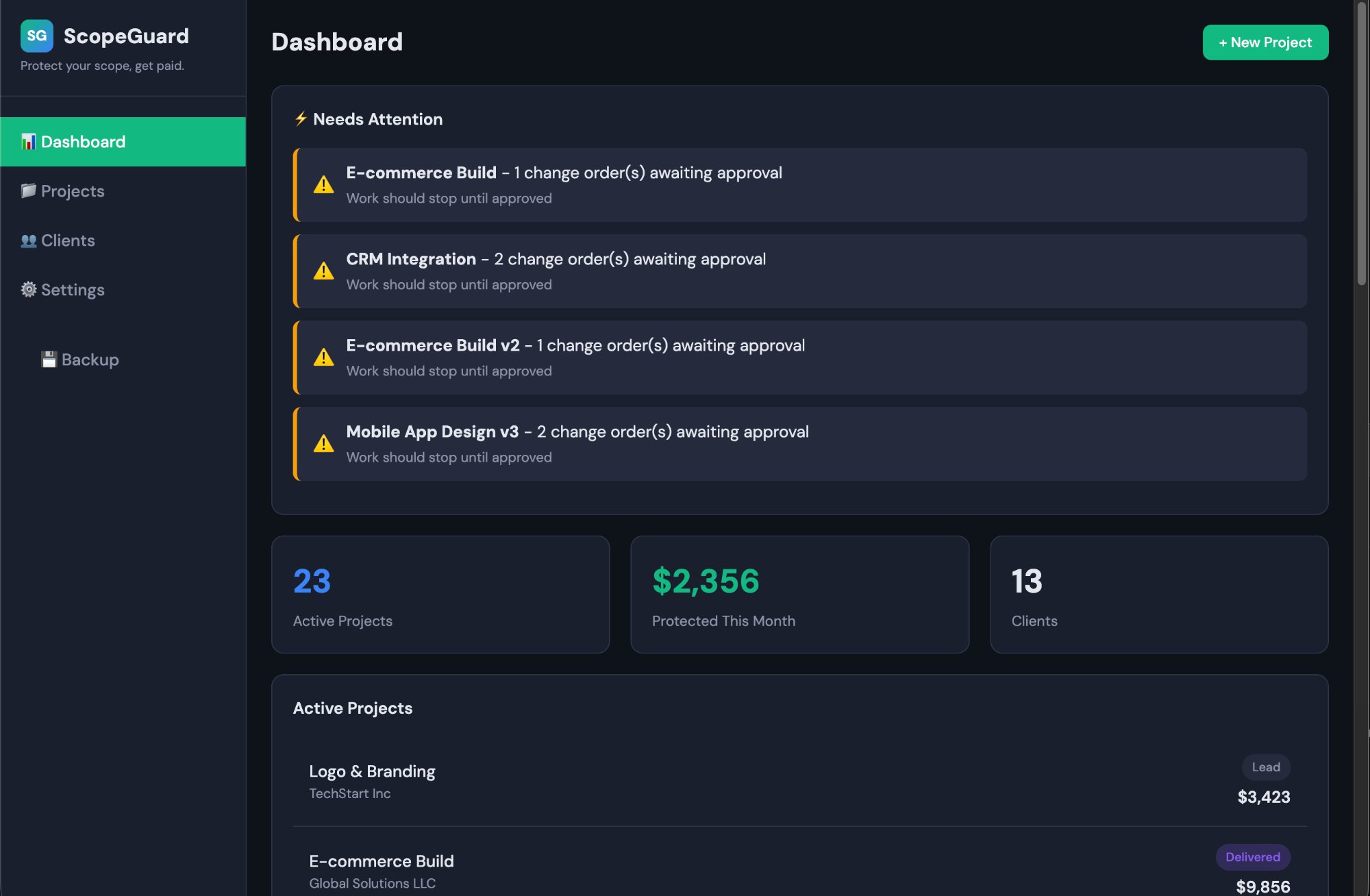Open Settings via the gear icon
Screen dimensions: 1370x896
[27, 290]
